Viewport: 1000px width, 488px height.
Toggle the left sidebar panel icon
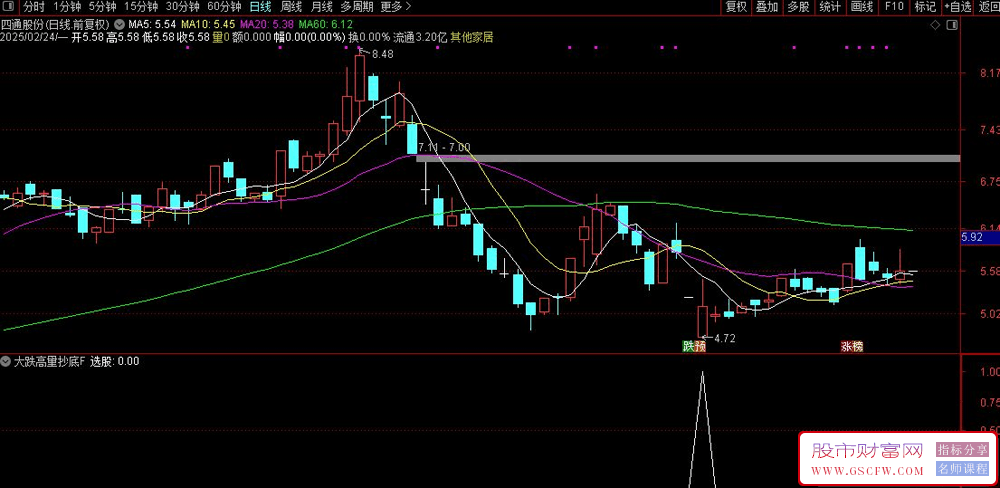click(x=9, y=7)
